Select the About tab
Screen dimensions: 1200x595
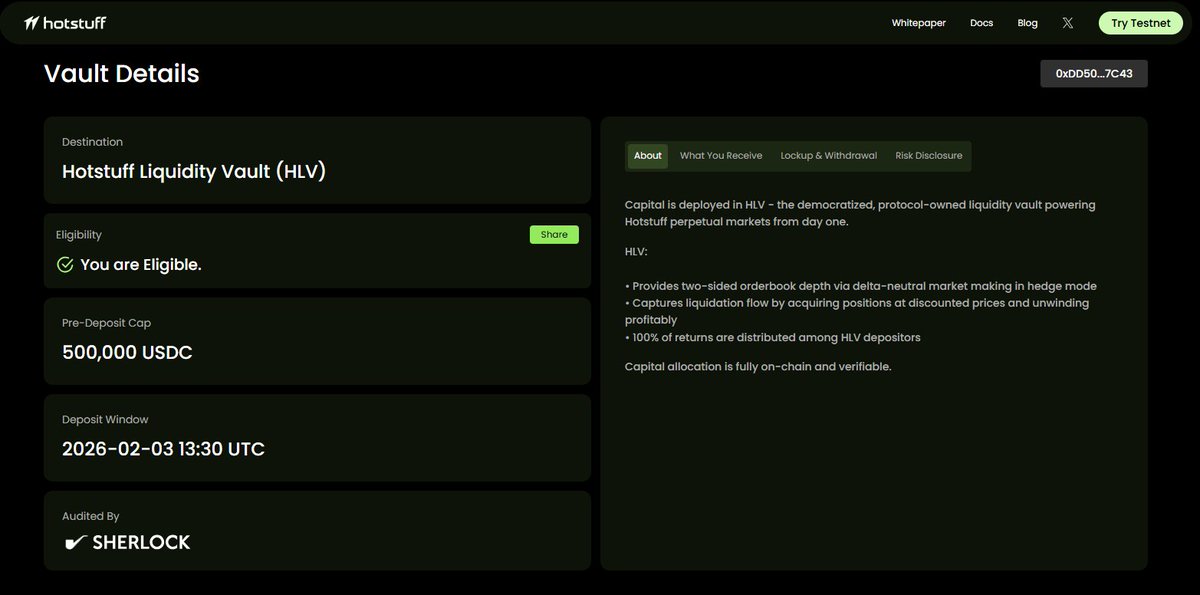pyautogui.click(x=648, y=156)
